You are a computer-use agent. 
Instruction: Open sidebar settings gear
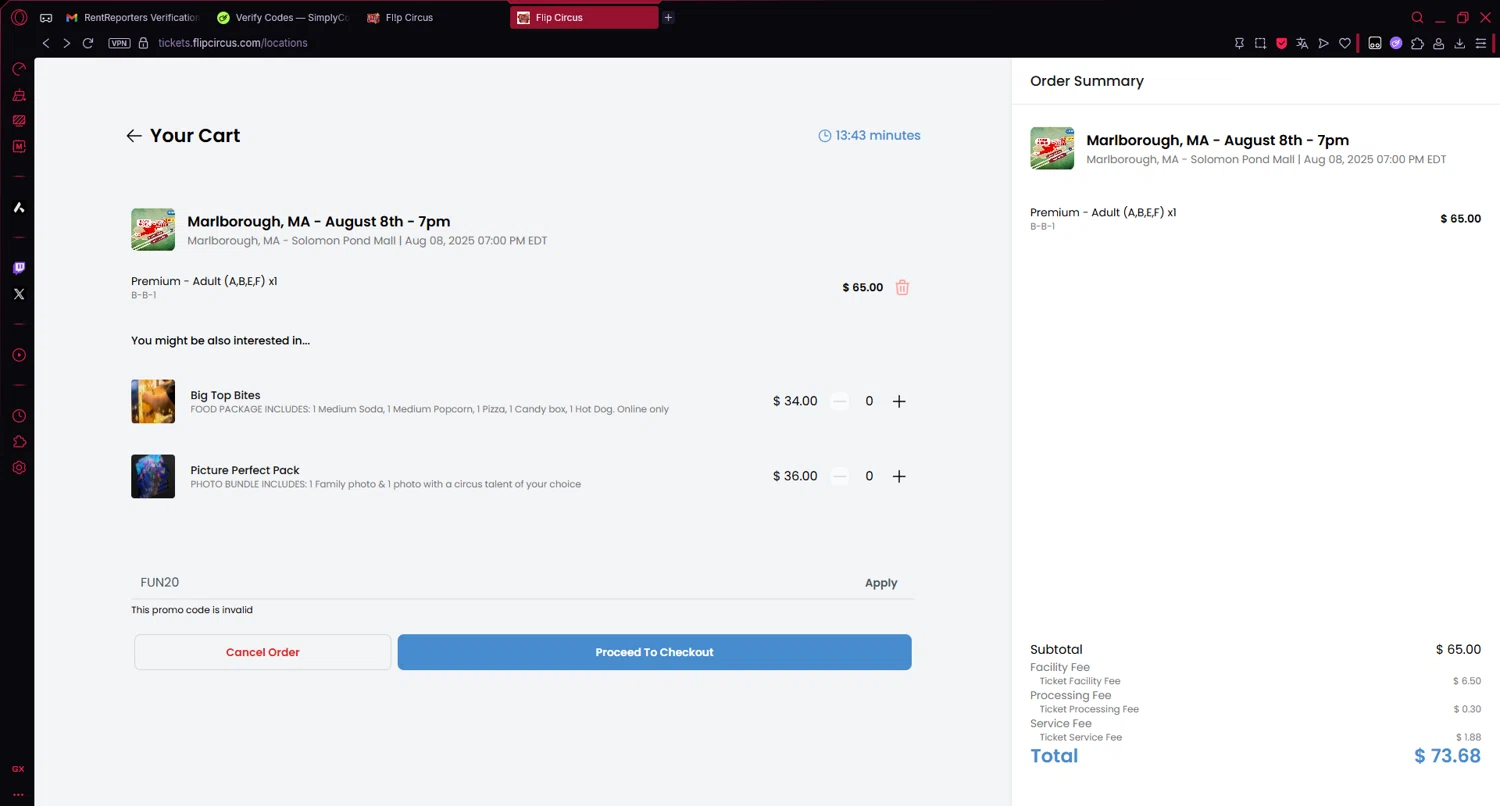tap(18, 467)
